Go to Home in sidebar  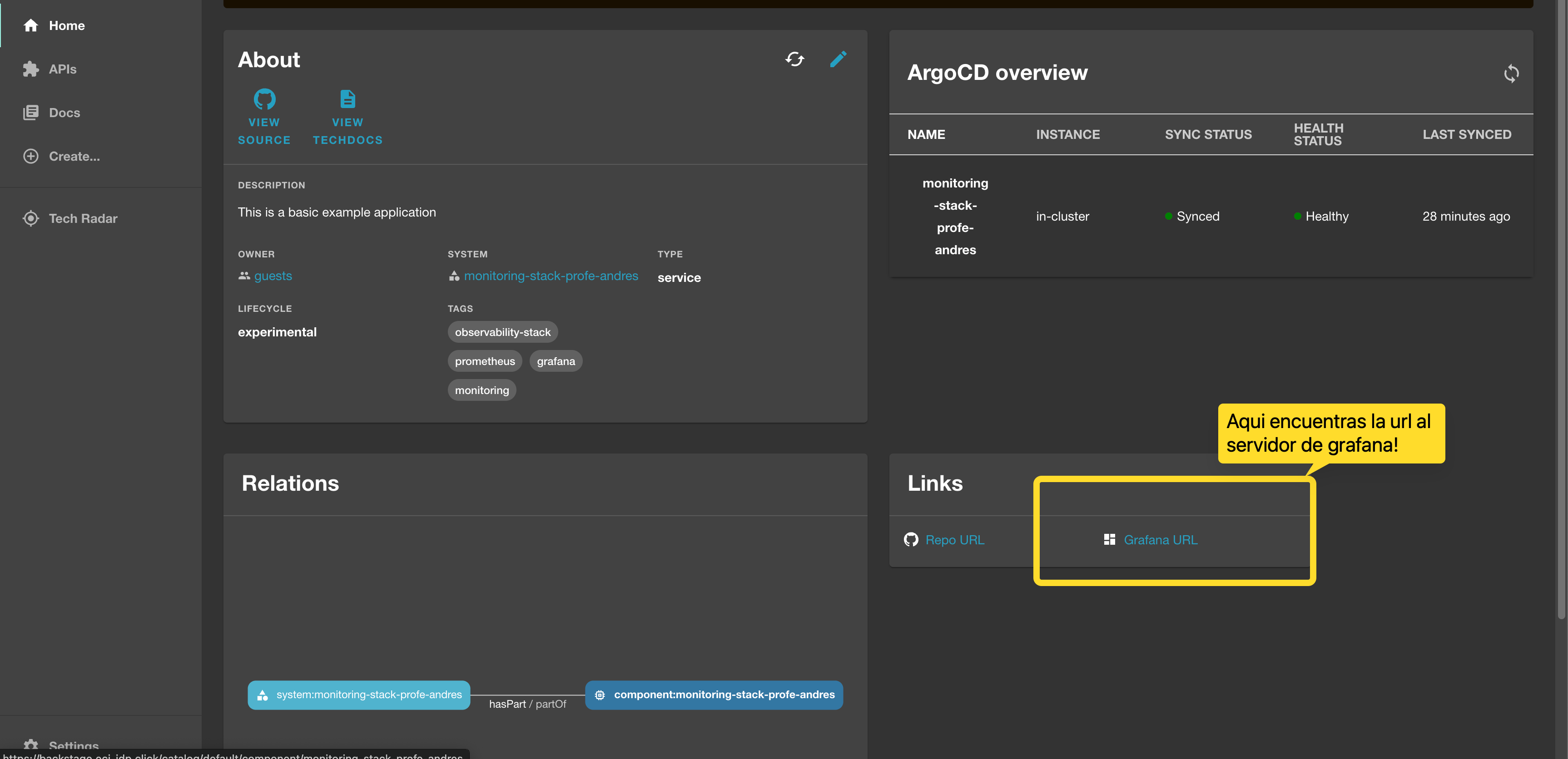coord(66,25)
